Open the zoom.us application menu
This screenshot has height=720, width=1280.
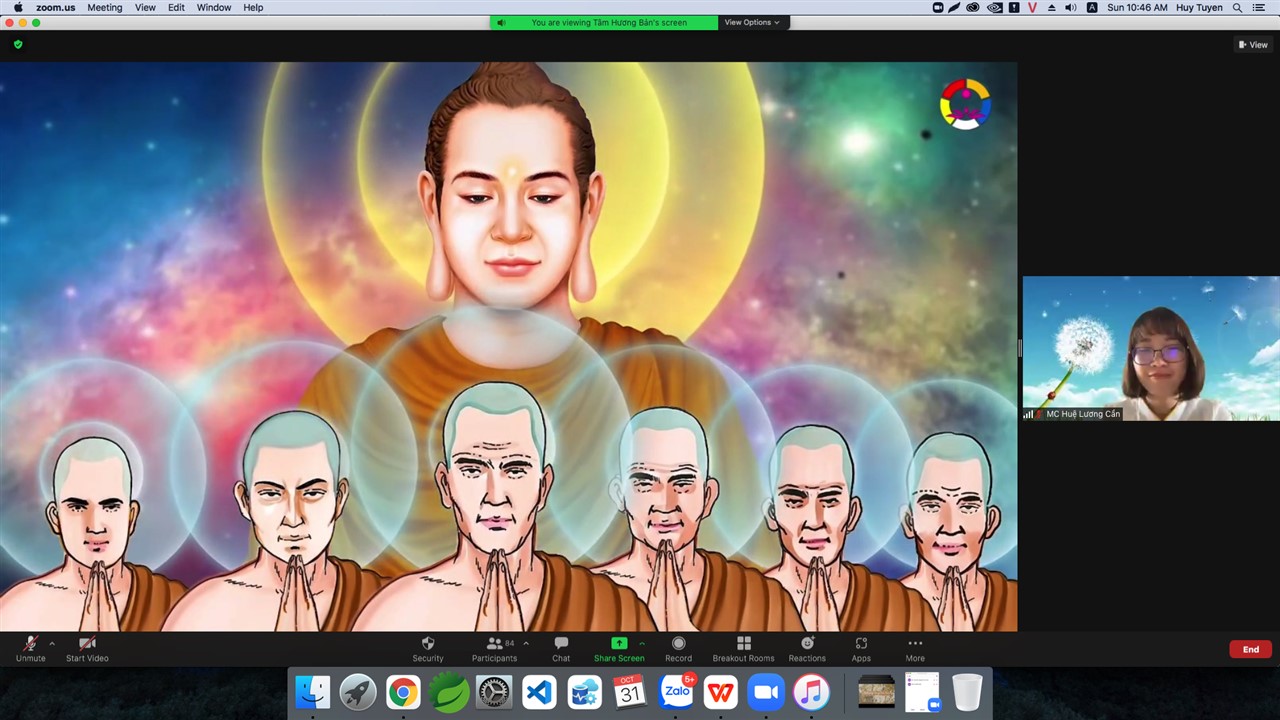pos(55,7)
